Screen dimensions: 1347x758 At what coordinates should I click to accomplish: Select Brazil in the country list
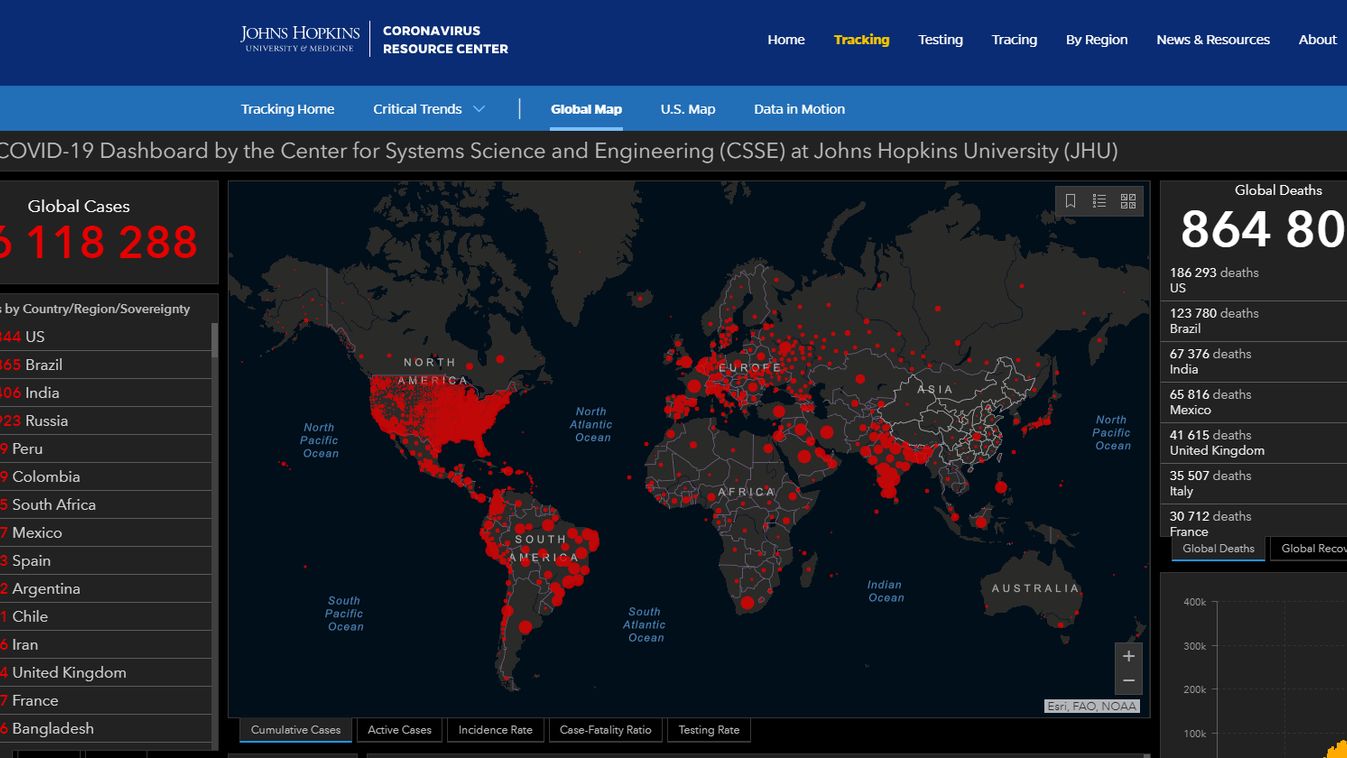point(105,365)
